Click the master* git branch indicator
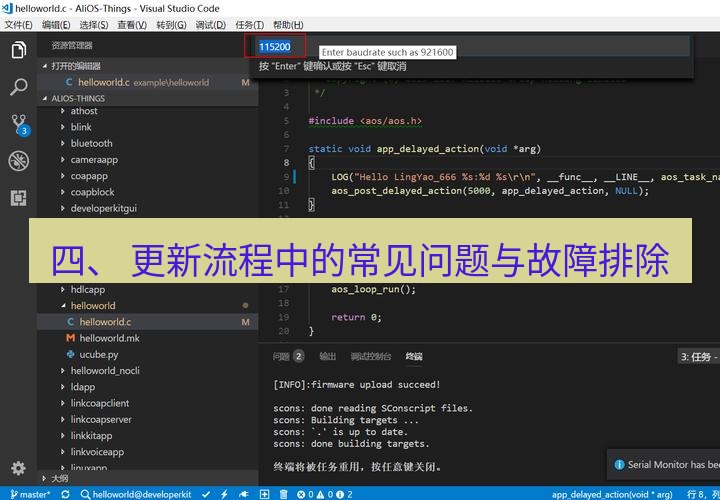 pyautogui.click(x=30, y=494)
